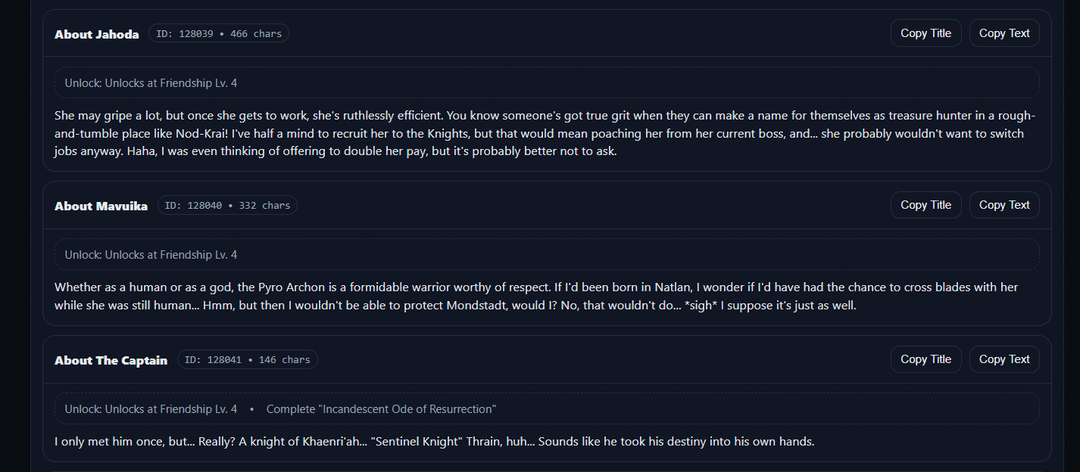Viewport: 1080px width, 472px height.
Task: Select the About The Captain heading
Action: point(111,360)
